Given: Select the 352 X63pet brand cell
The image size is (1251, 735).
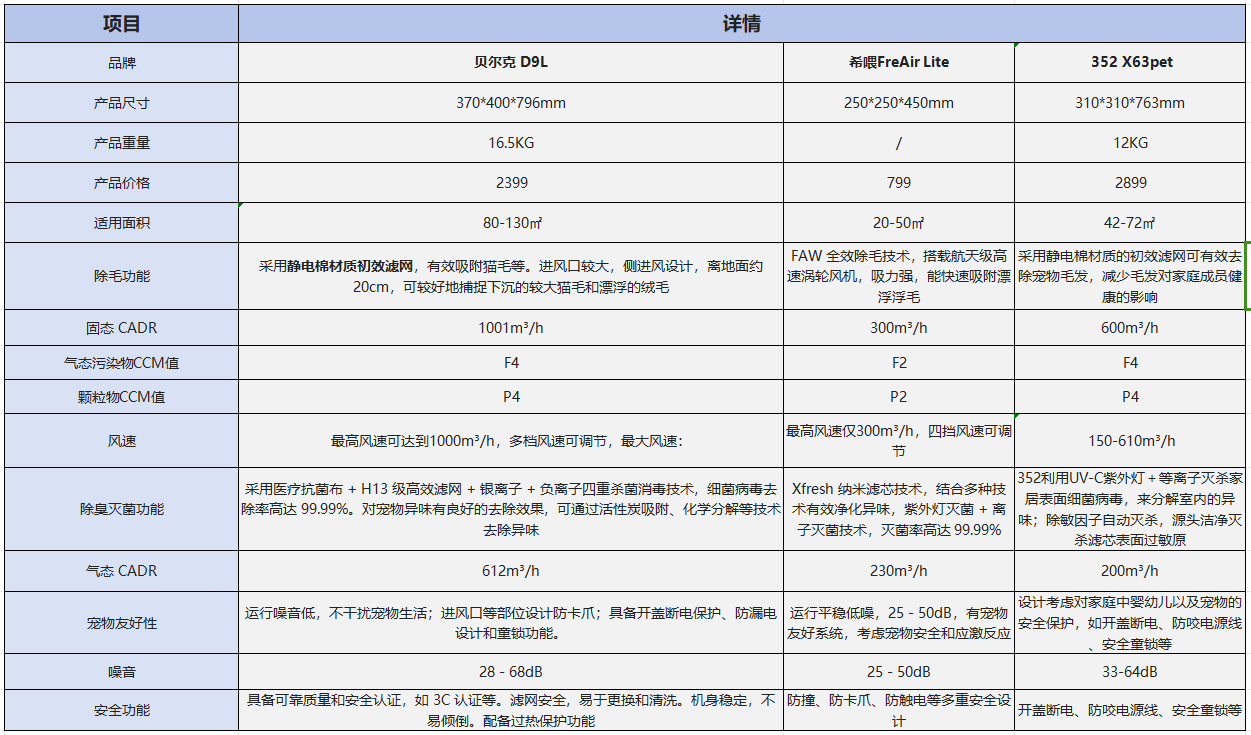Looking at the screenshot, I should [1130, 62].
